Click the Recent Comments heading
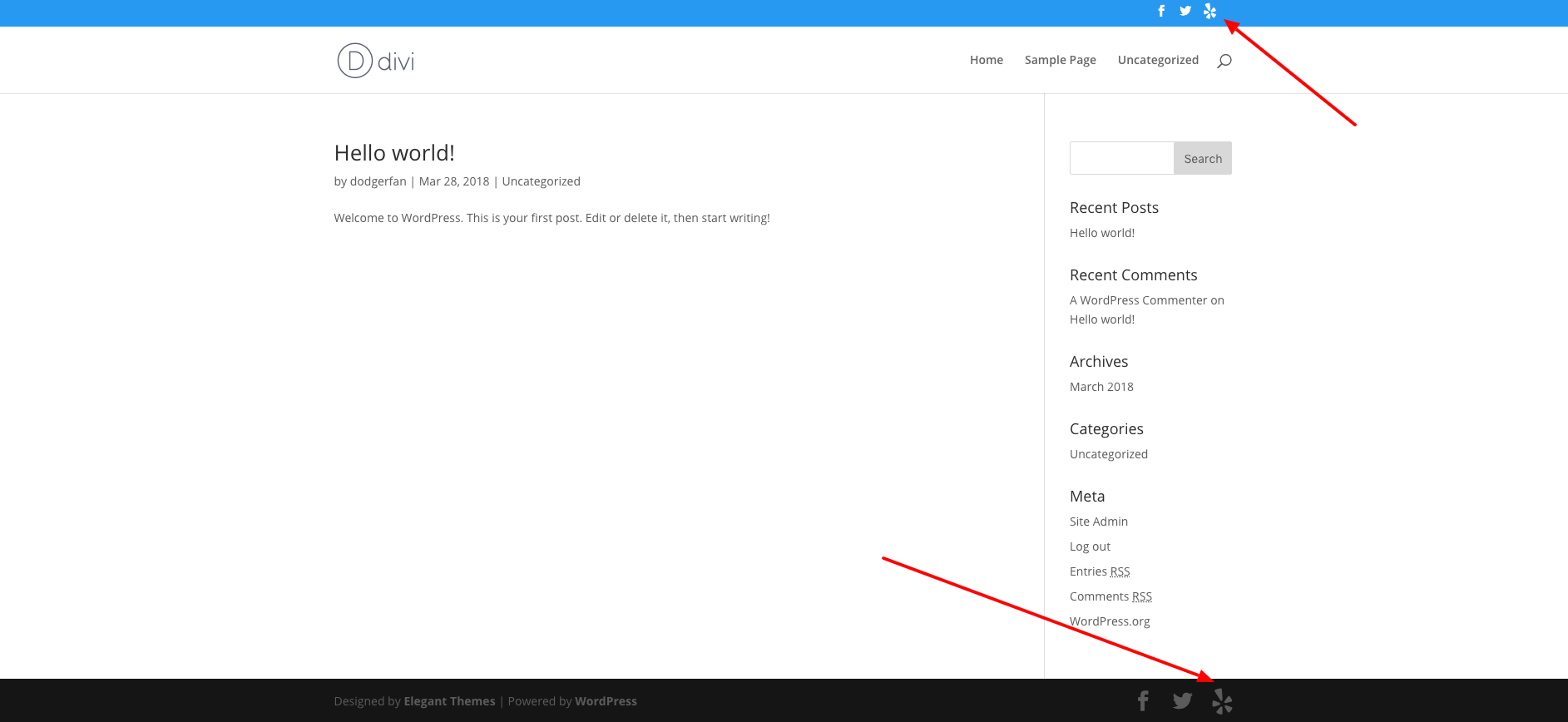 [x=1134, y=275]
